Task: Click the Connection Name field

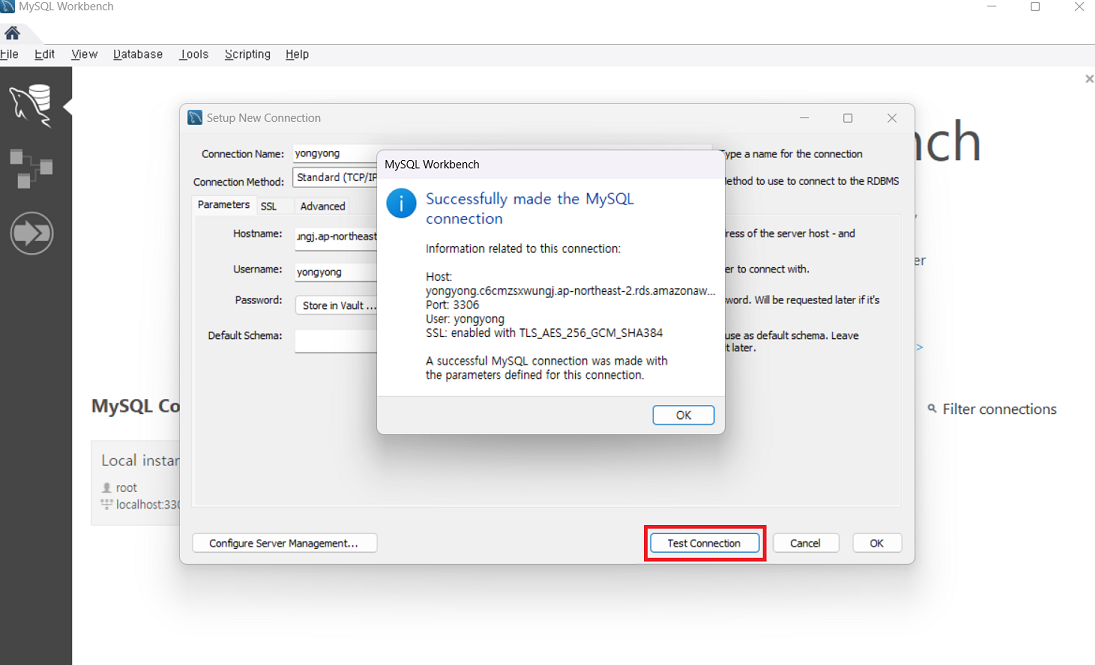Action: pyautogui.click(x=335, y=153)
